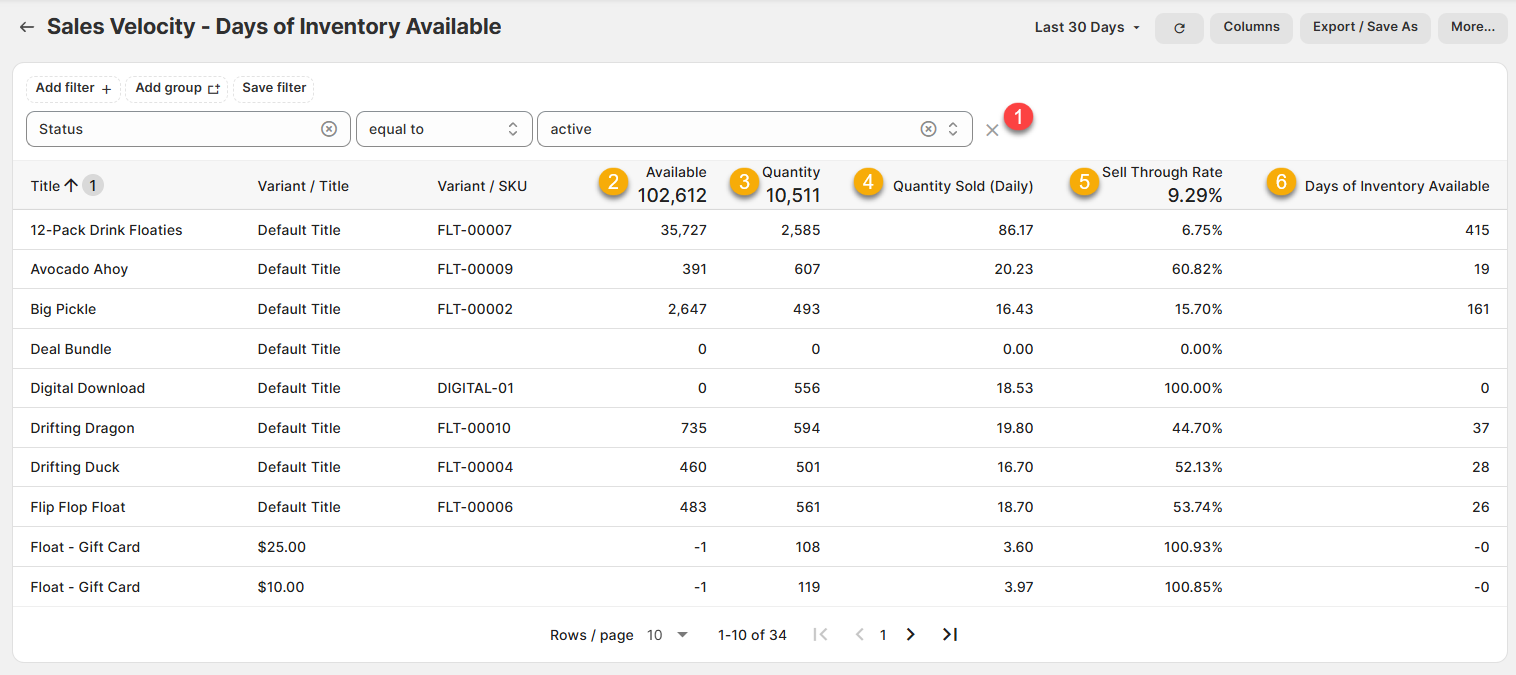The height and width of the screenshot is (675, 1516).
Task: Open the More... menu
Action: (x=1472, y=27)
